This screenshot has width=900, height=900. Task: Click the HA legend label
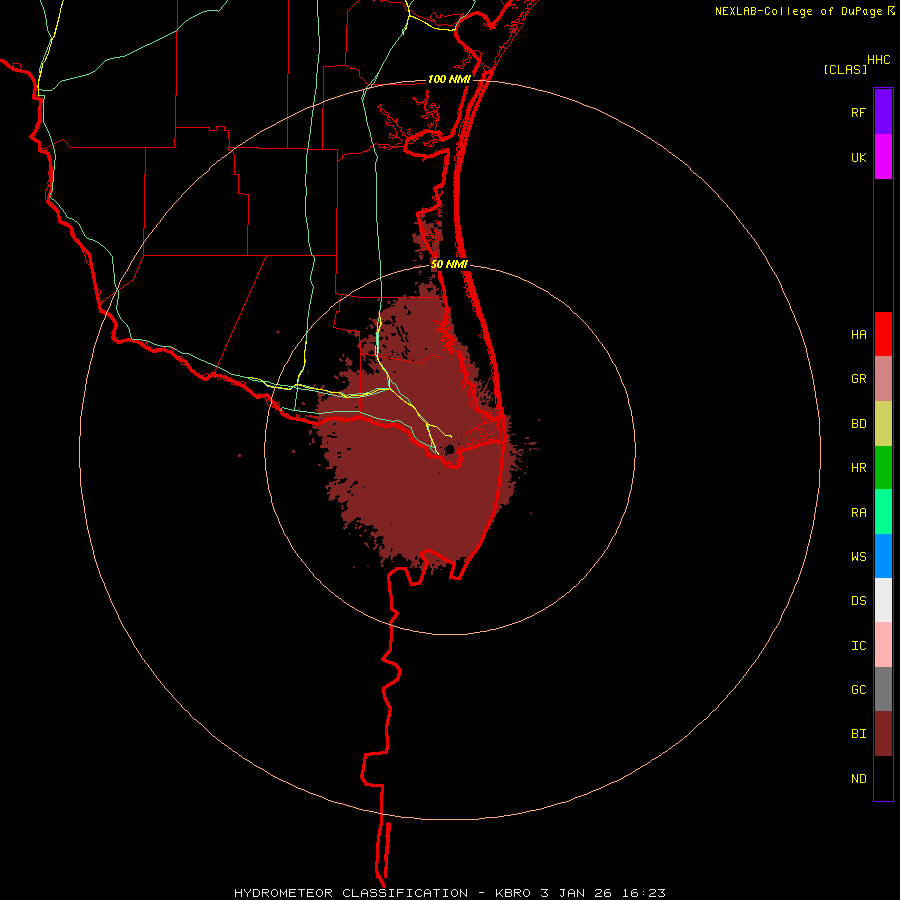click(x=858, y=335)
